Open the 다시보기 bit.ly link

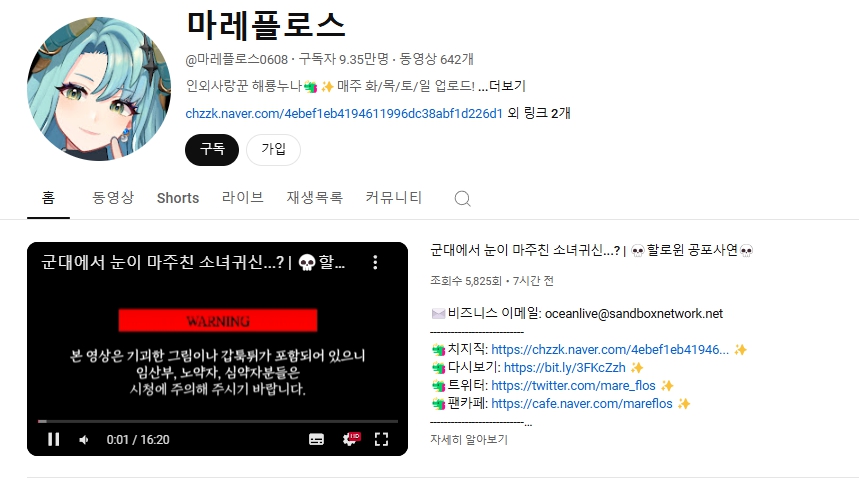click(x=564, y=367)
